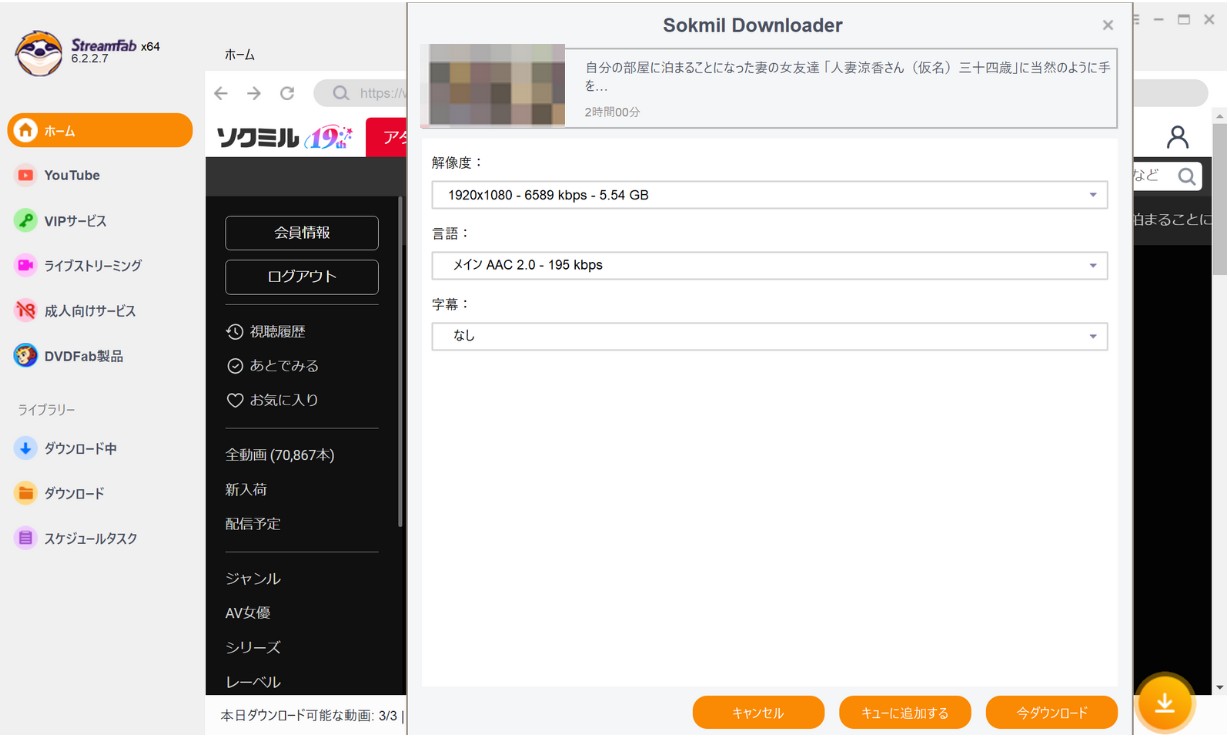Open the YouTube section
The width and height of the screenshot is (1229, 737).
[x=71, y=175]
